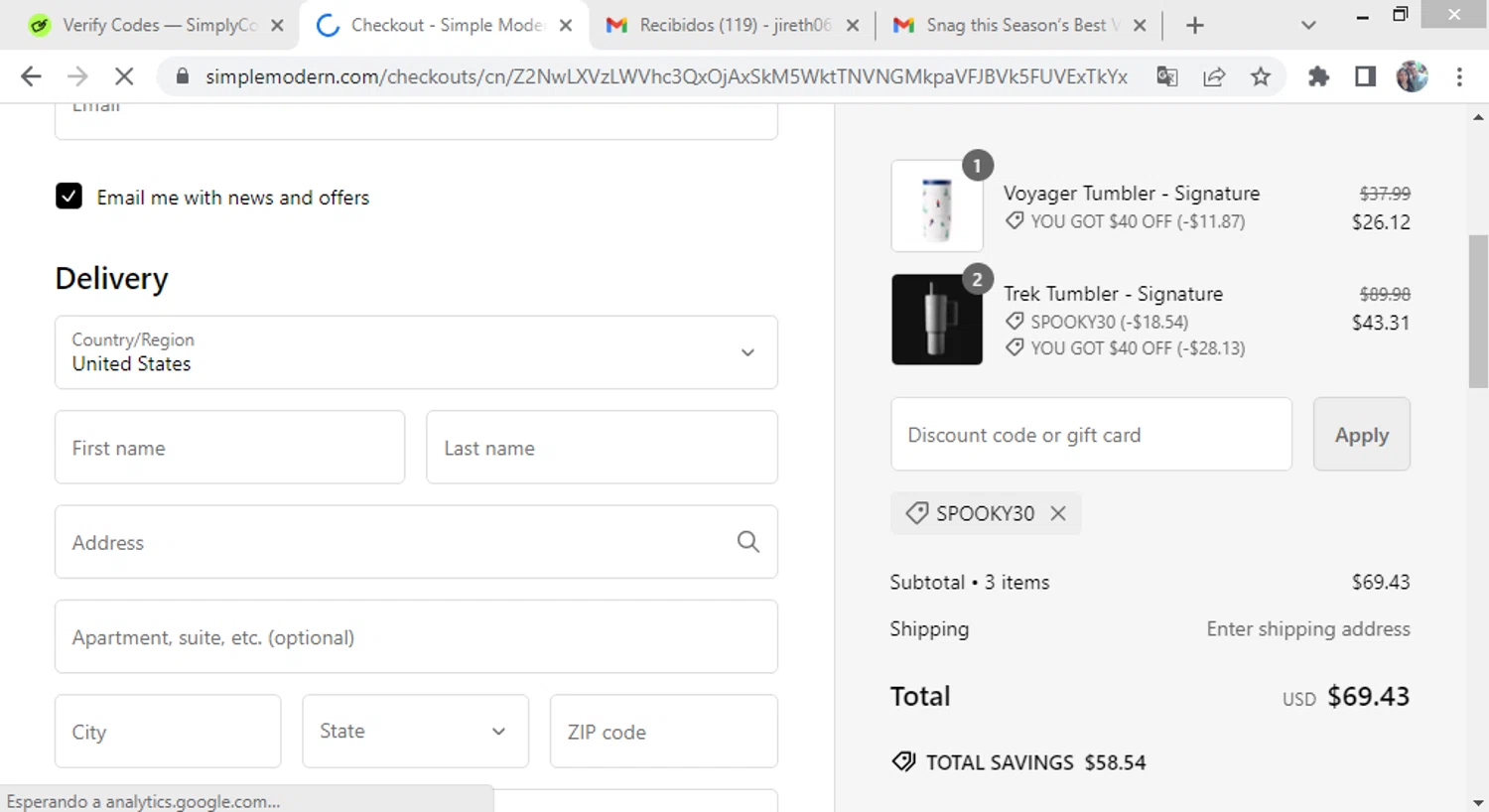Open the browser extensions puzzle icon
This screenshot has height=812, width=1489.
[1318, 76]
